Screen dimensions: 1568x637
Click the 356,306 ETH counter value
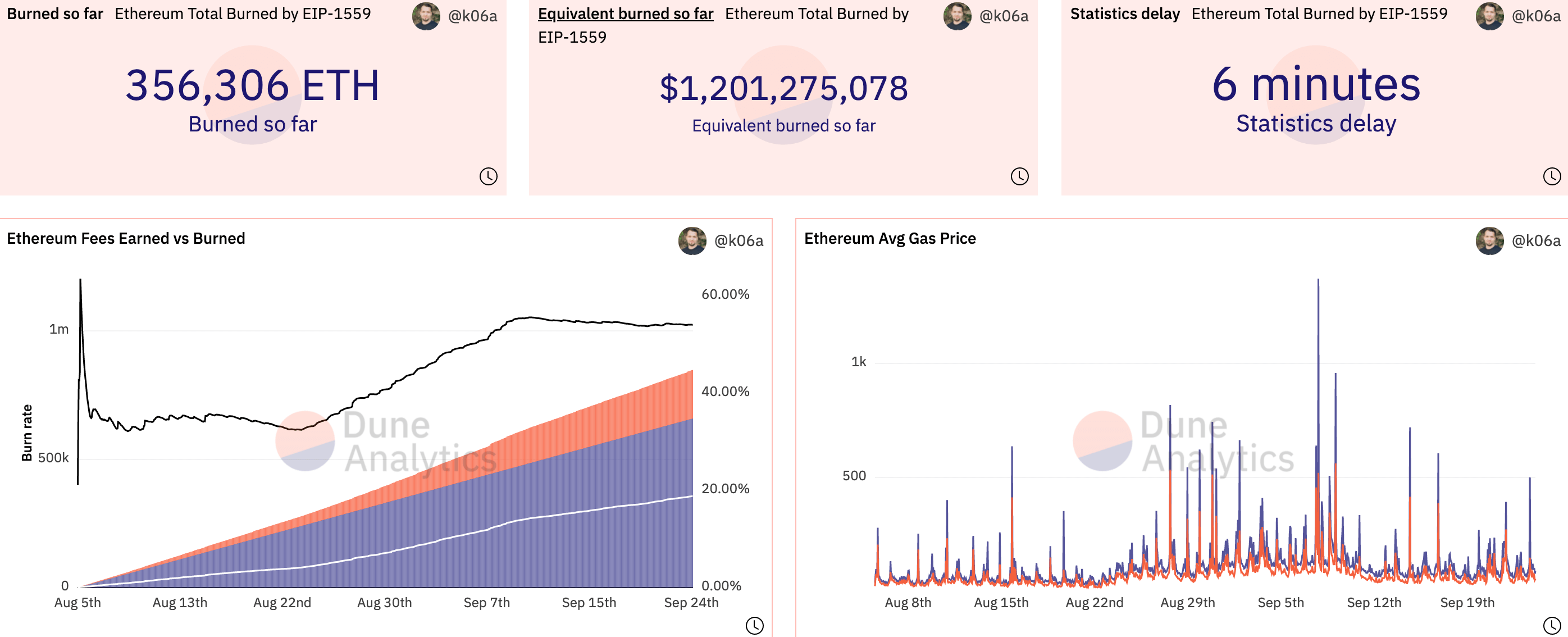coord(253,85)
